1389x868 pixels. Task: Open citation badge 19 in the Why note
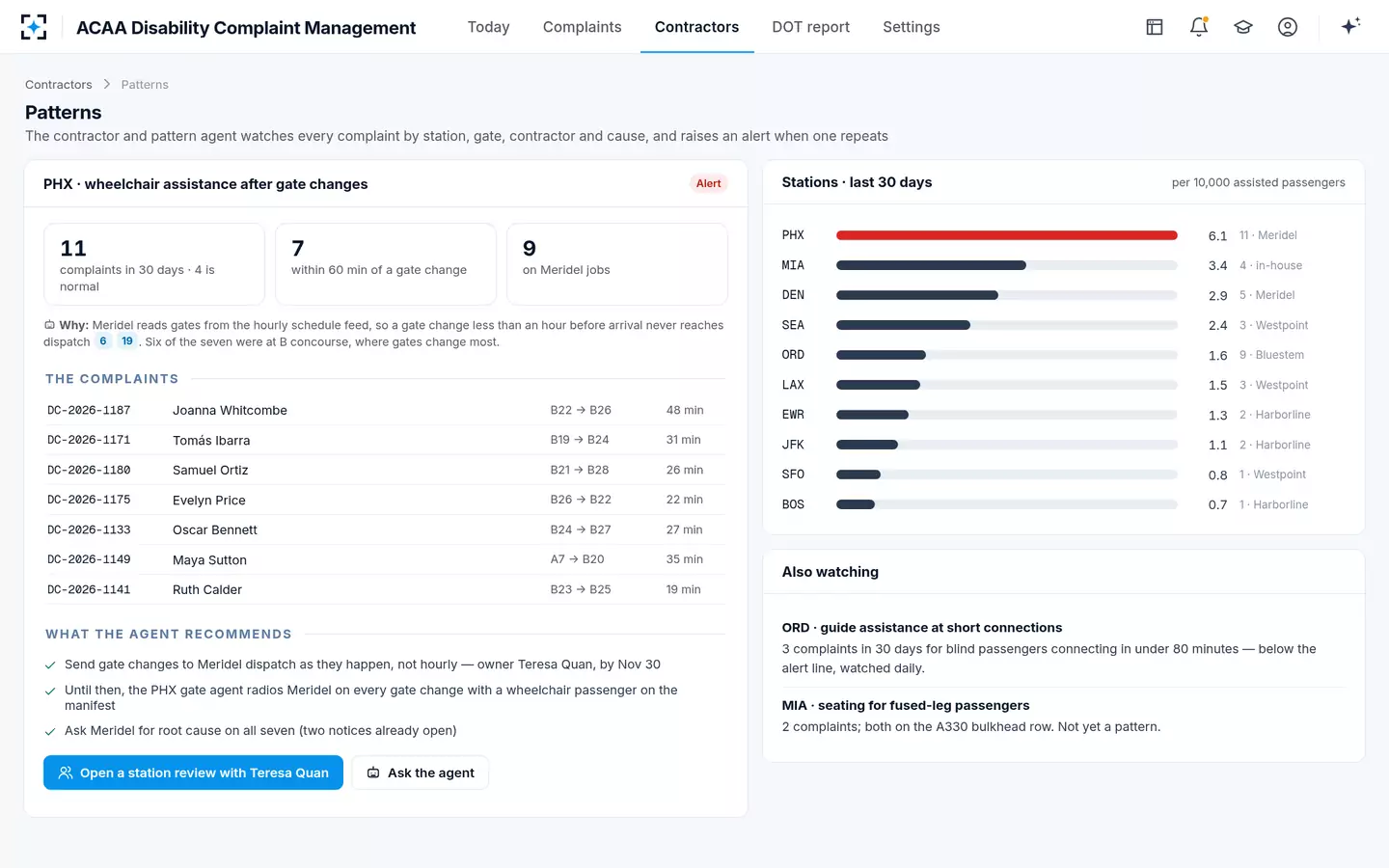(x=127, y=341)
